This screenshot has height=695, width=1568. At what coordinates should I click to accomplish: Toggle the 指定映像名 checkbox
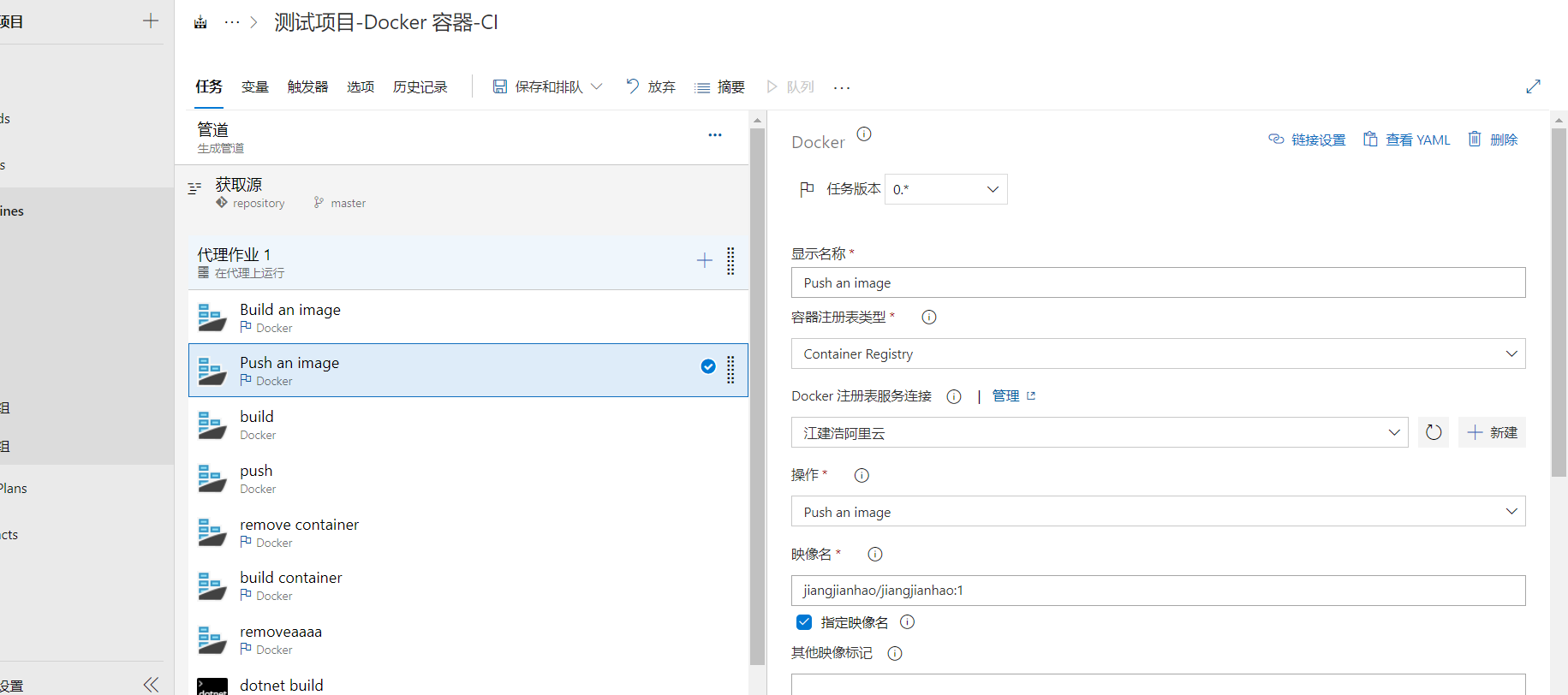tap(804, 622)
